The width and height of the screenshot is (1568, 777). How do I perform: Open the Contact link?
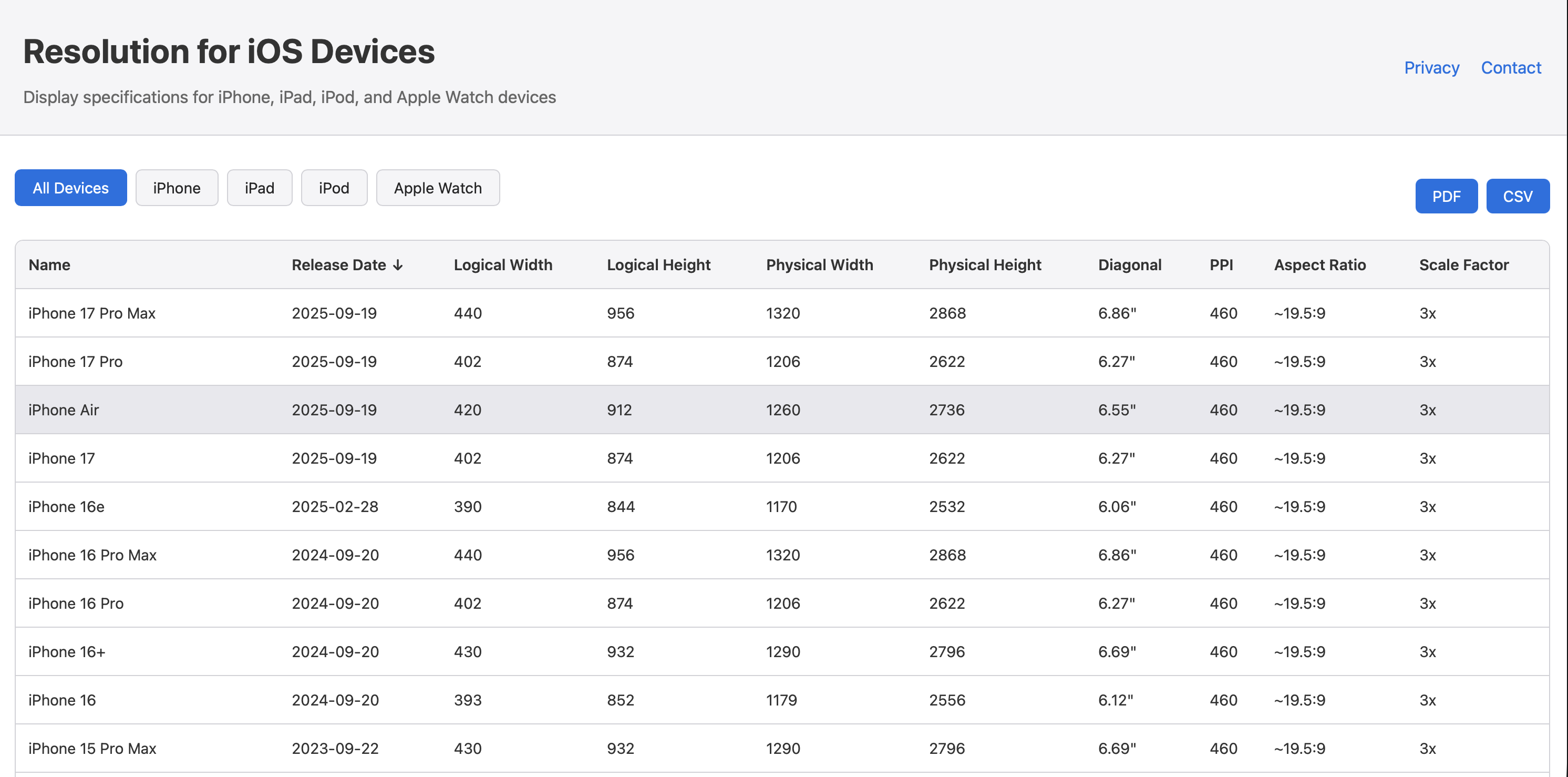1511,68
